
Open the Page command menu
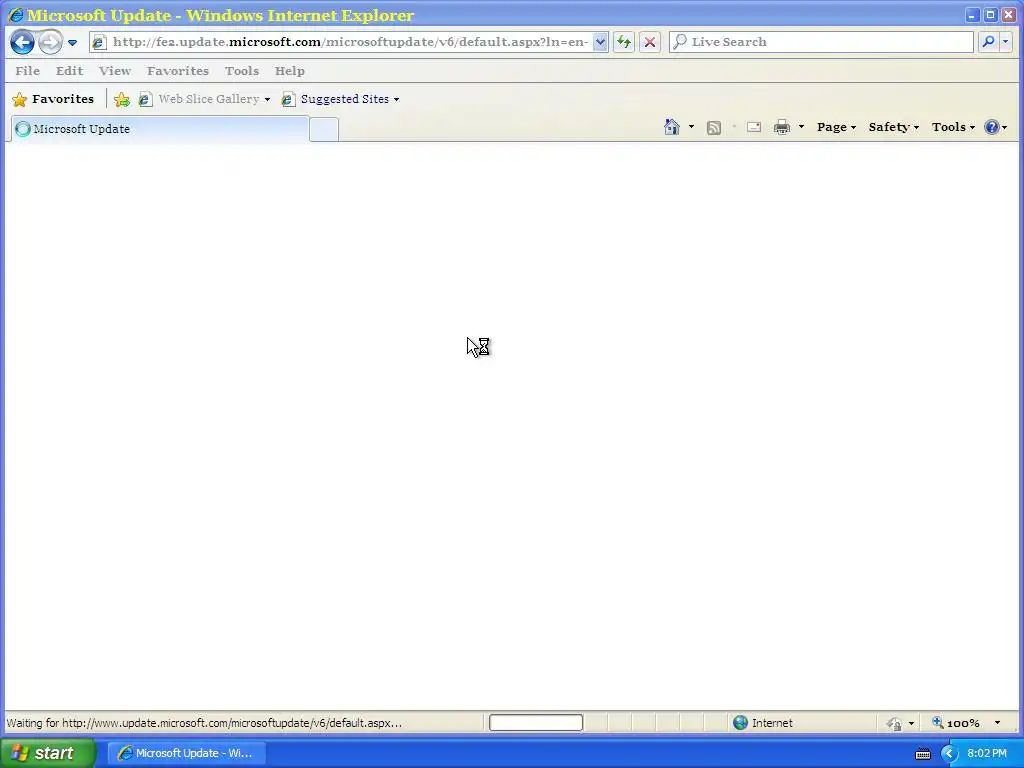(836, 127)
